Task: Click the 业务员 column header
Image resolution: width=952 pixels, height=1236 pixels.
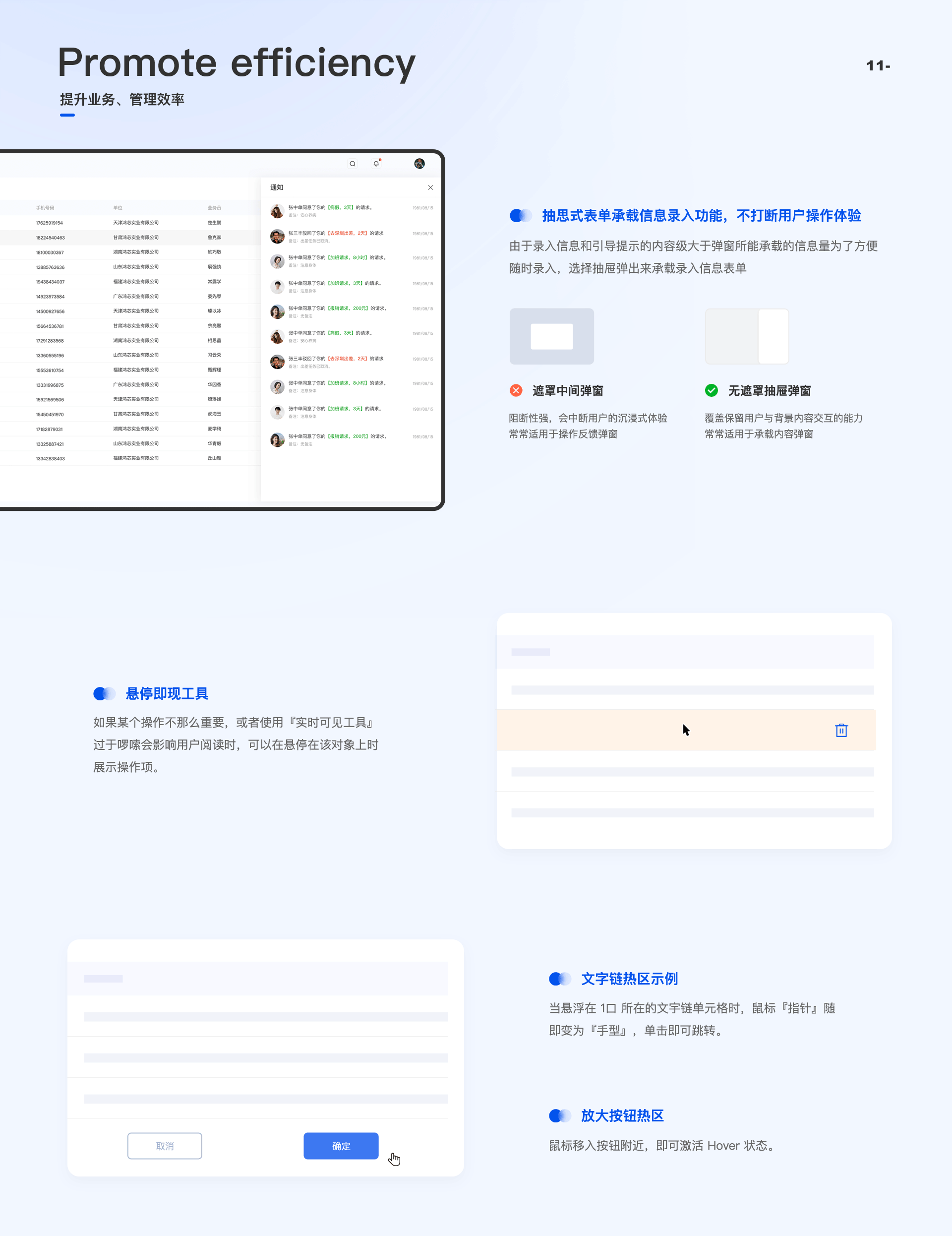Action: [x=214, y=208]
